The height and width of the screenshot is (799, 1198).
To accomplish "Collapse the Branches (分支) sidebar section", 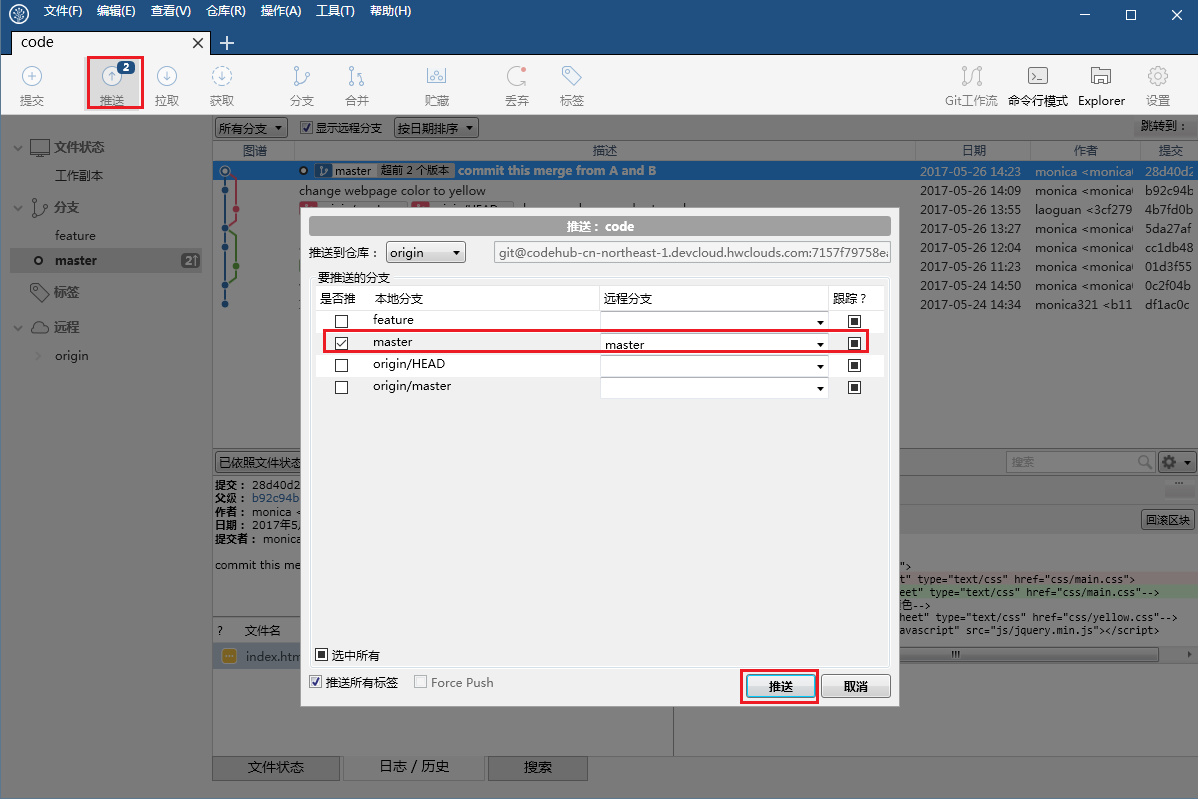I will click(18, 207).
